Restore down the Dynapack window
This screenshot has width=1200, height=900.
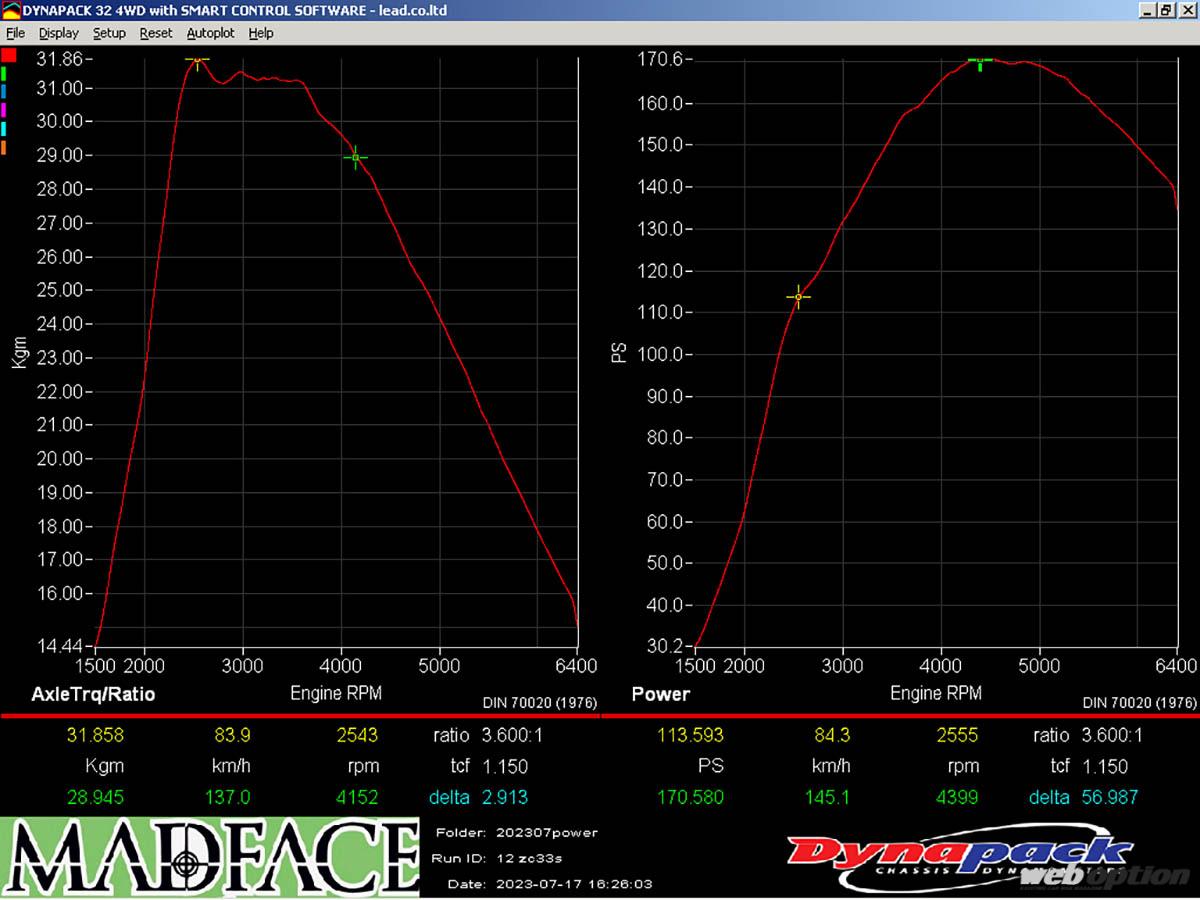pos(1165,10)
